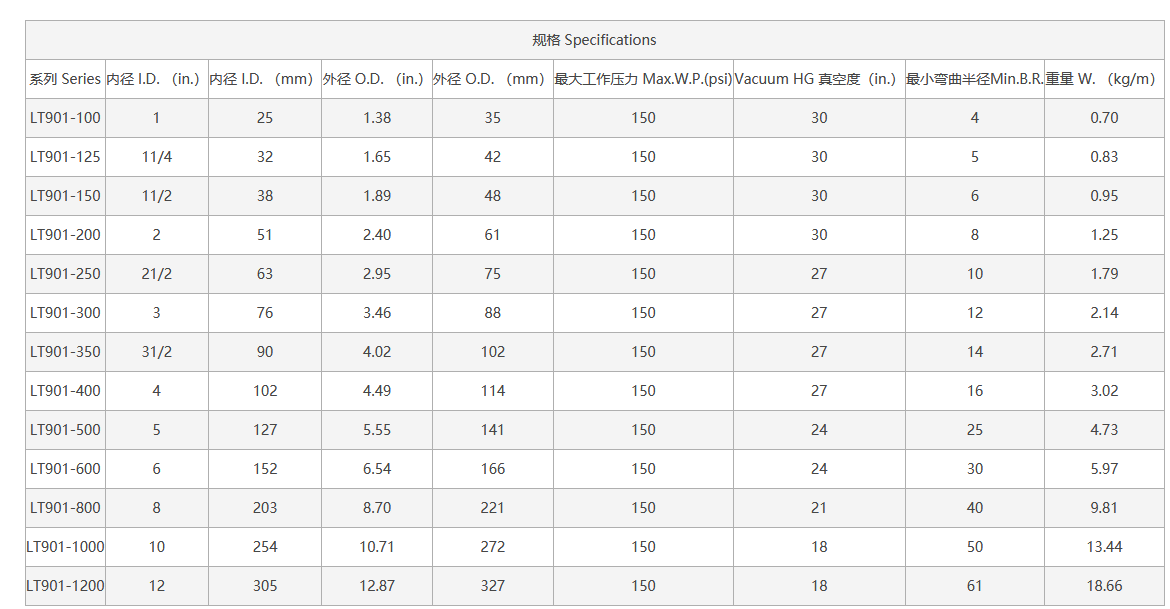Click the Max.W.P.(psi) column header
The height and width of the screenshot is (609, 1170).
pyautogui.click(x=643, y=79)
